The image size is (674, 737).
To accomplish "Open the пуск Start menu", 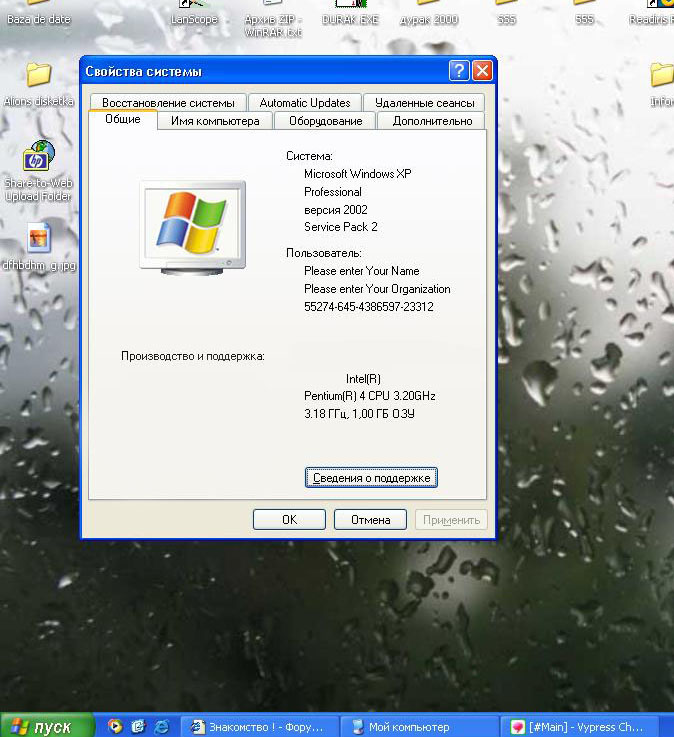I will [47, 726].
